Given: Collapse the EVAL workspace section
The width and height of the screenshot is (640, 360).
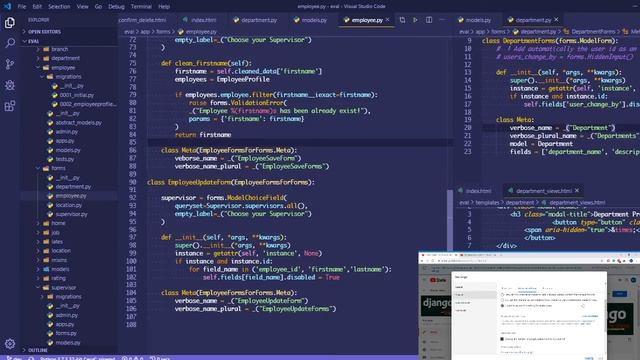Looking at the screenshot, I should (x=33, y=41).
